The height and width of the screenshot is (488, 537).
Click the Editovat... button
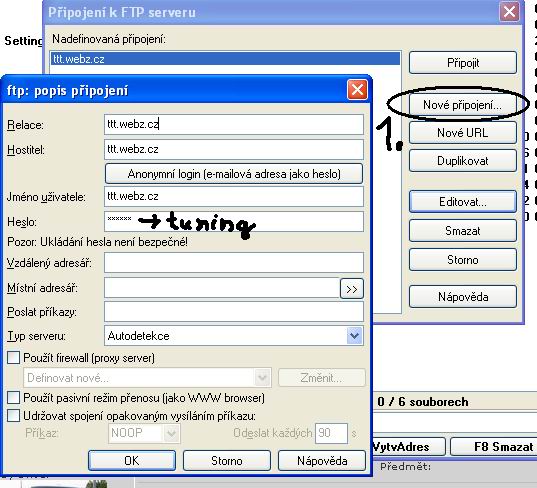[x=463, y=202]
